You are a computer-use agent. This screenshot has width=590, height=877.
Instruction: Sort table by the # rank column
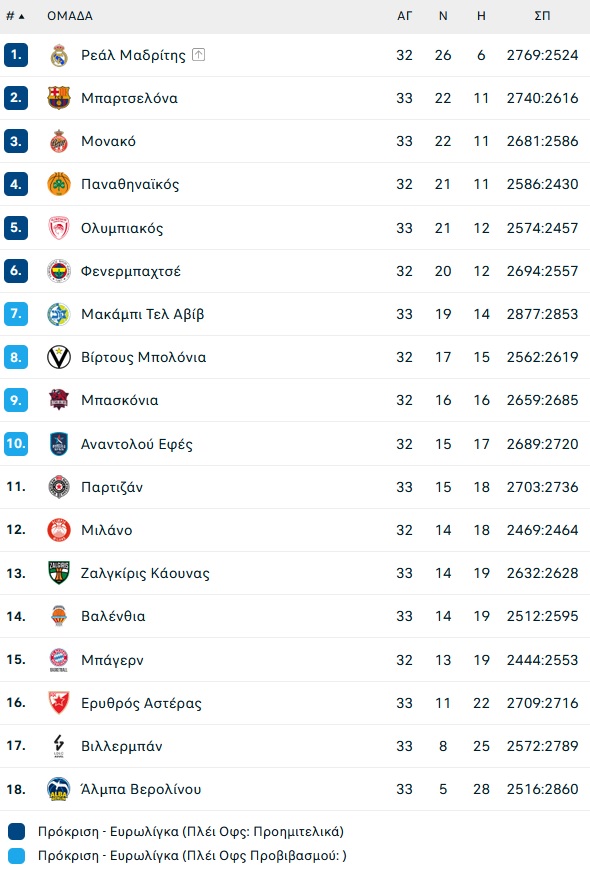[x=15, y=16]
